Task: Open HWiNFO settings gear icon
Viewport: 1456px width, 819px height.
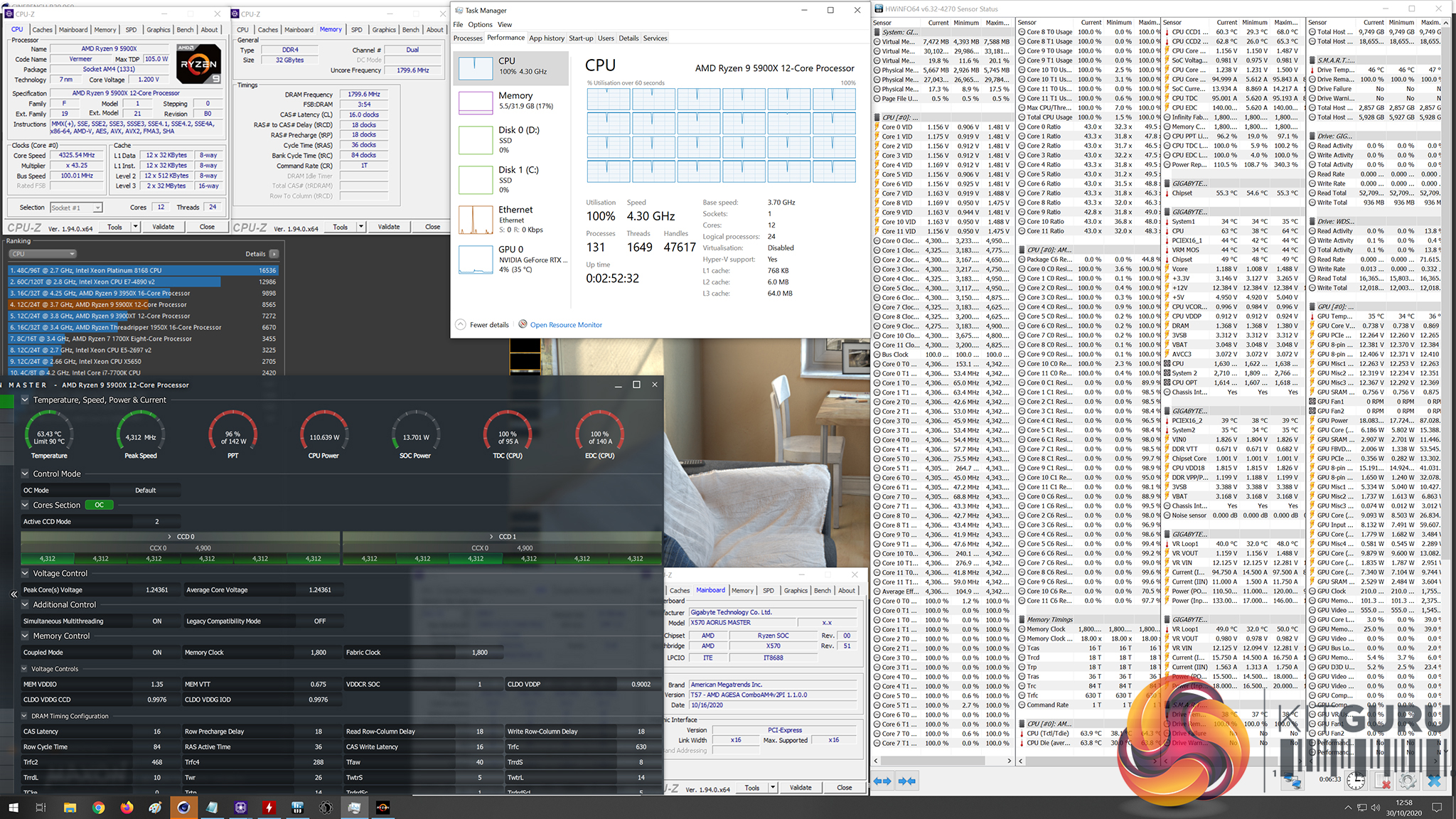Action: [1407, 781]
